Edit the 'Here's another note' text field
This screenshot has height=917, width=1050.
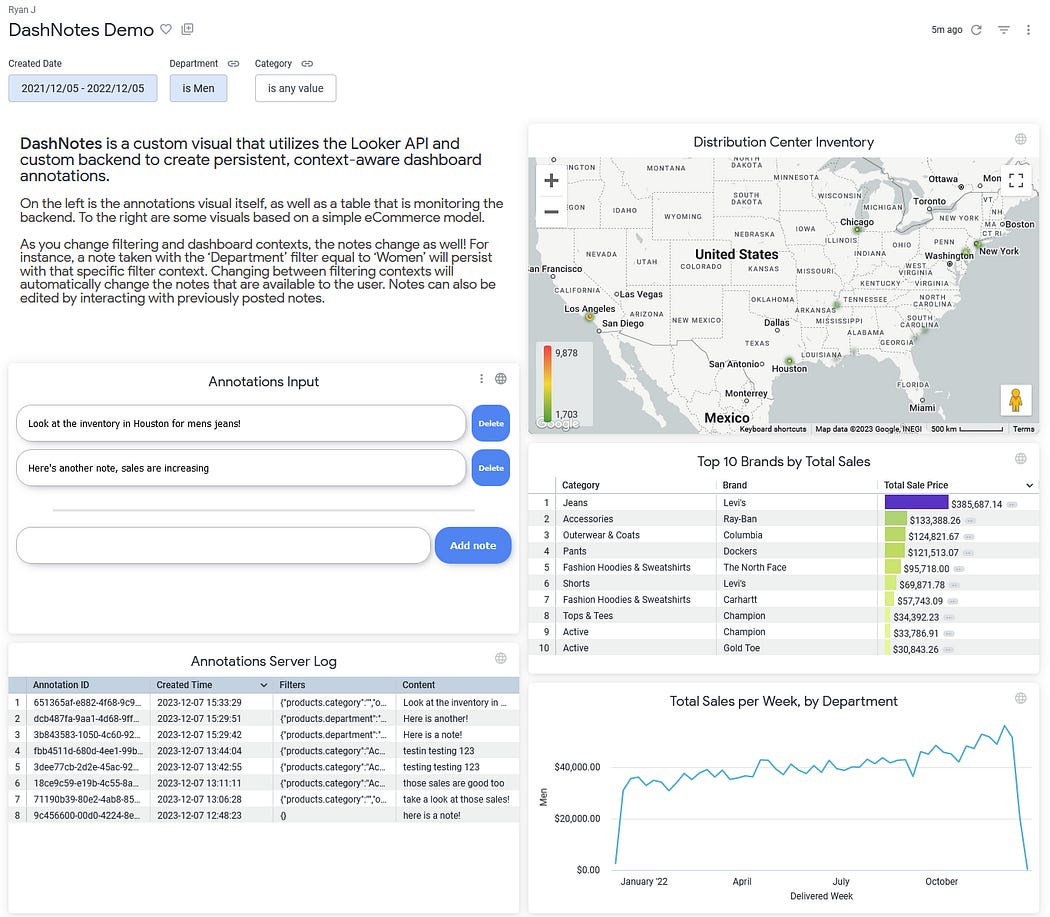[x=241, y=468]
